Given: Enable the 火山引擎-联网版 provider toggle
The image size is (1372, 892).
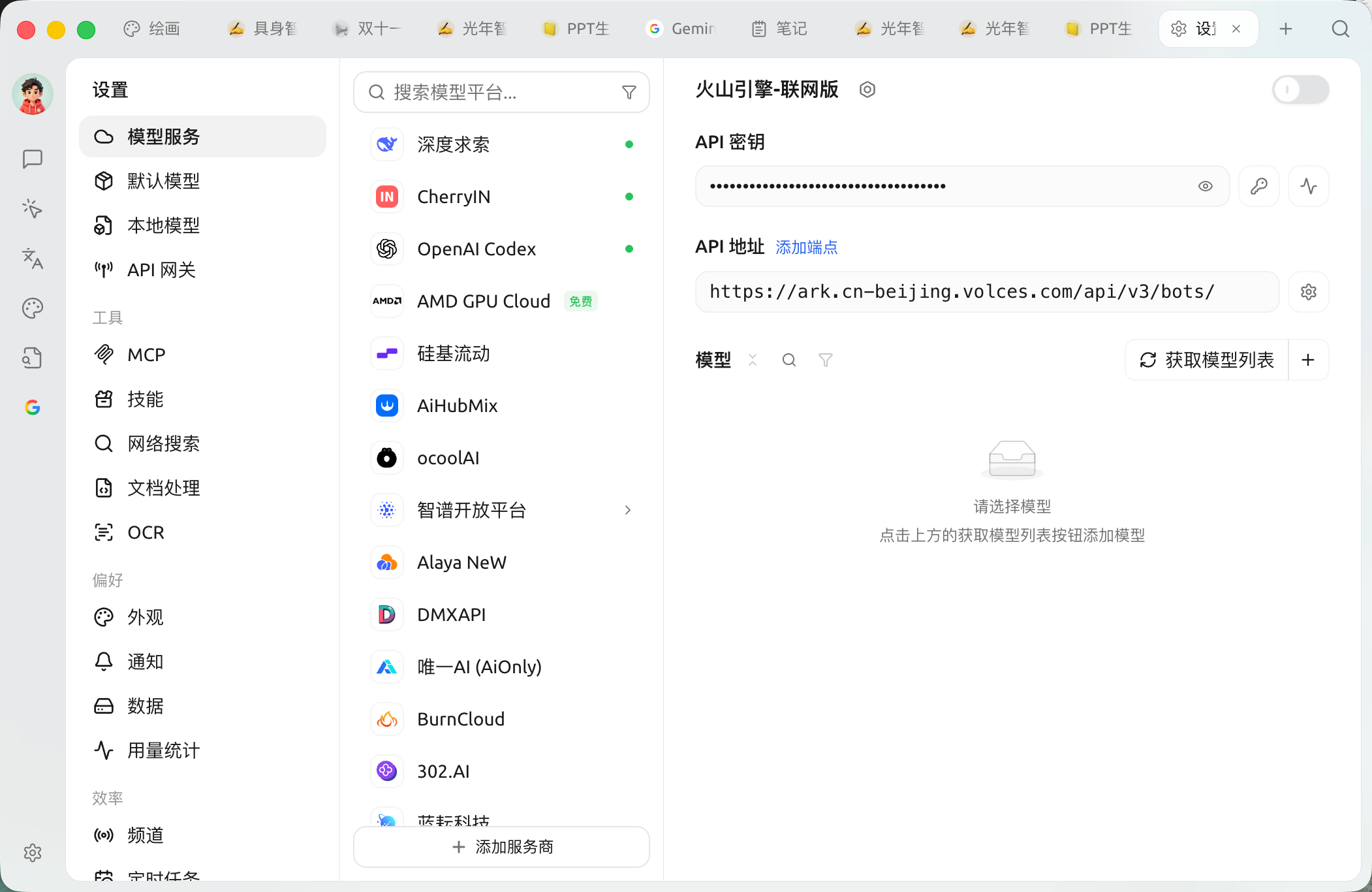Looking at the screenshot, I should pos(1301,89).
